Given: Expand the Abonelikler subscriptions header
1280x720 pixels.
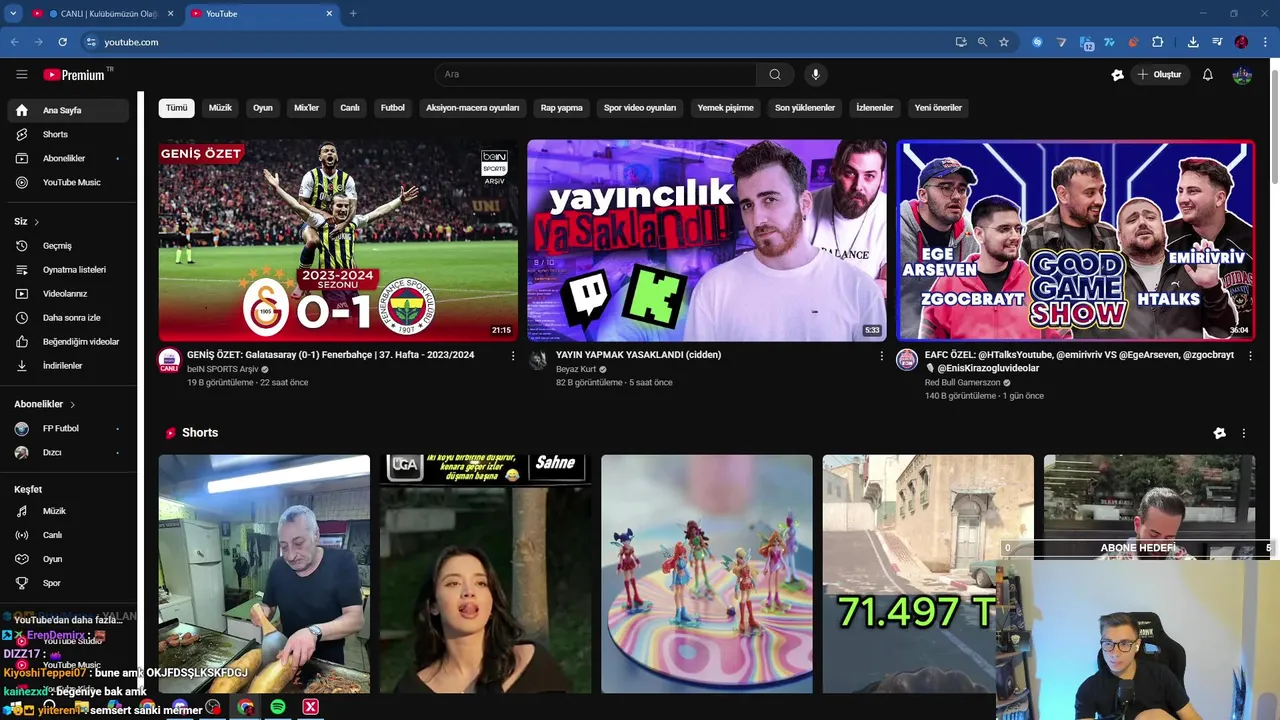Looking at the screenshot, I should tap(45, 404).
